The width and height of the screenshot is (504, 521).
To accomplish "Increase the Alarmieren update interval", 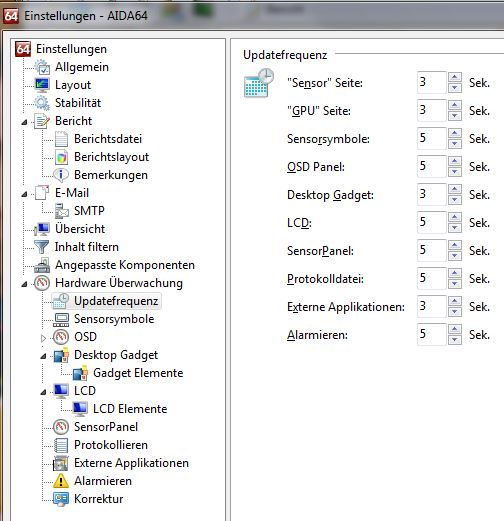I will pyautogui.click(x=455, y=329).
